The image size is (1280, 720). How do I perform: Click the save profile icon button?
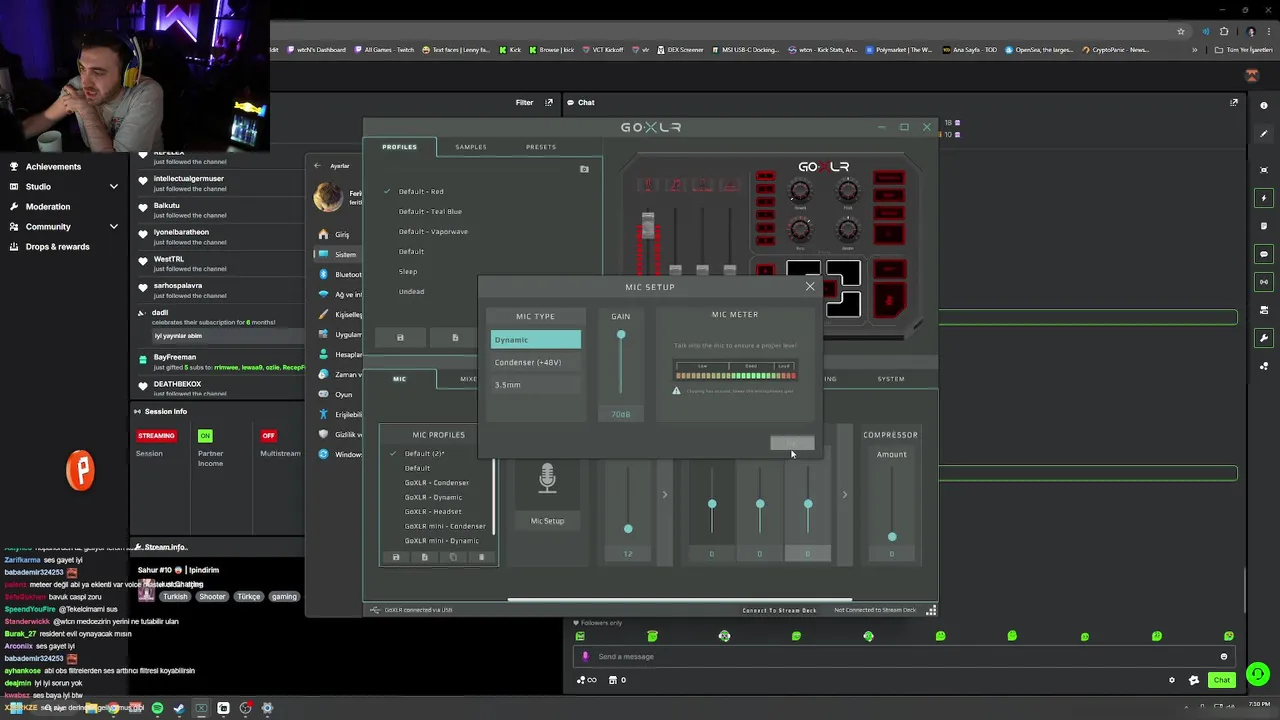400,337
